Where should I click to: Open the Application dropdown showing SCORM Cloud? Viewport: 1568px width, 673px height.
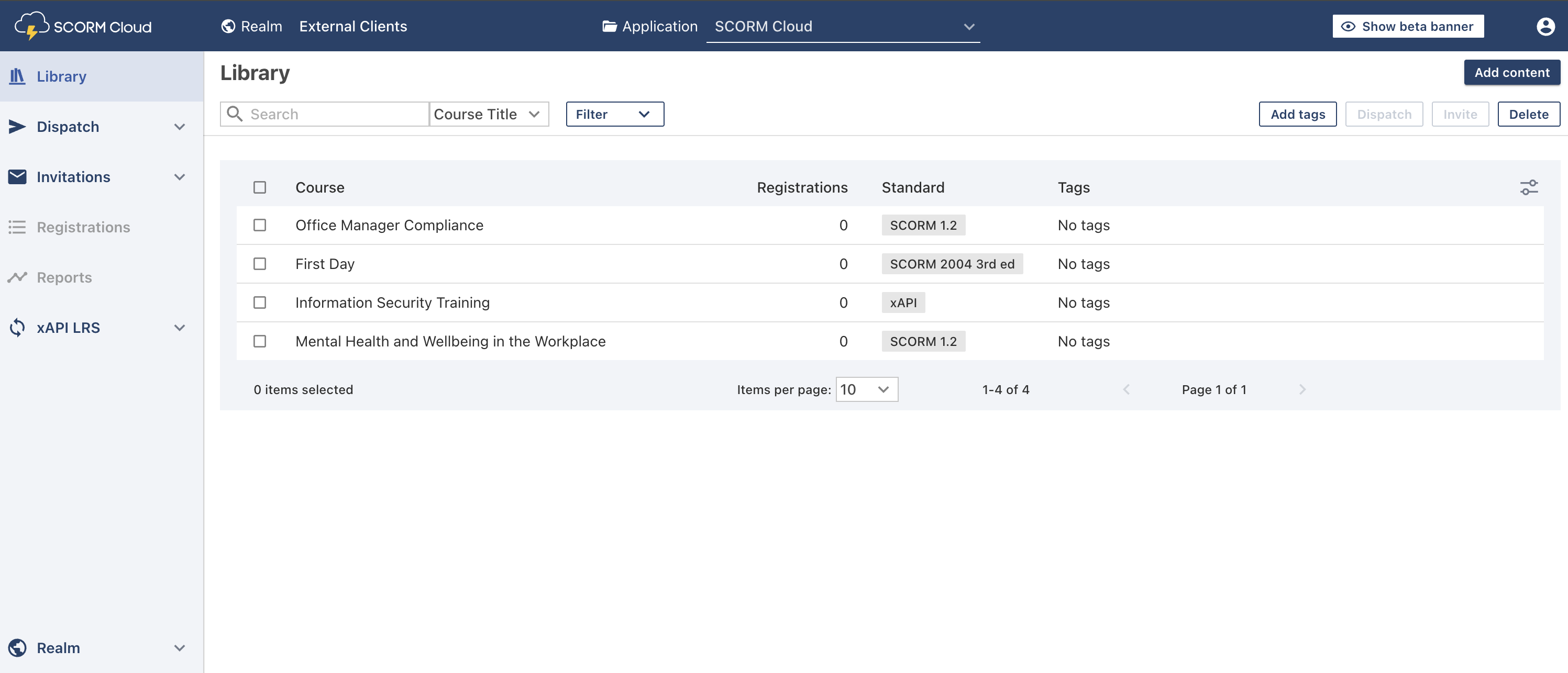(843, 26)
